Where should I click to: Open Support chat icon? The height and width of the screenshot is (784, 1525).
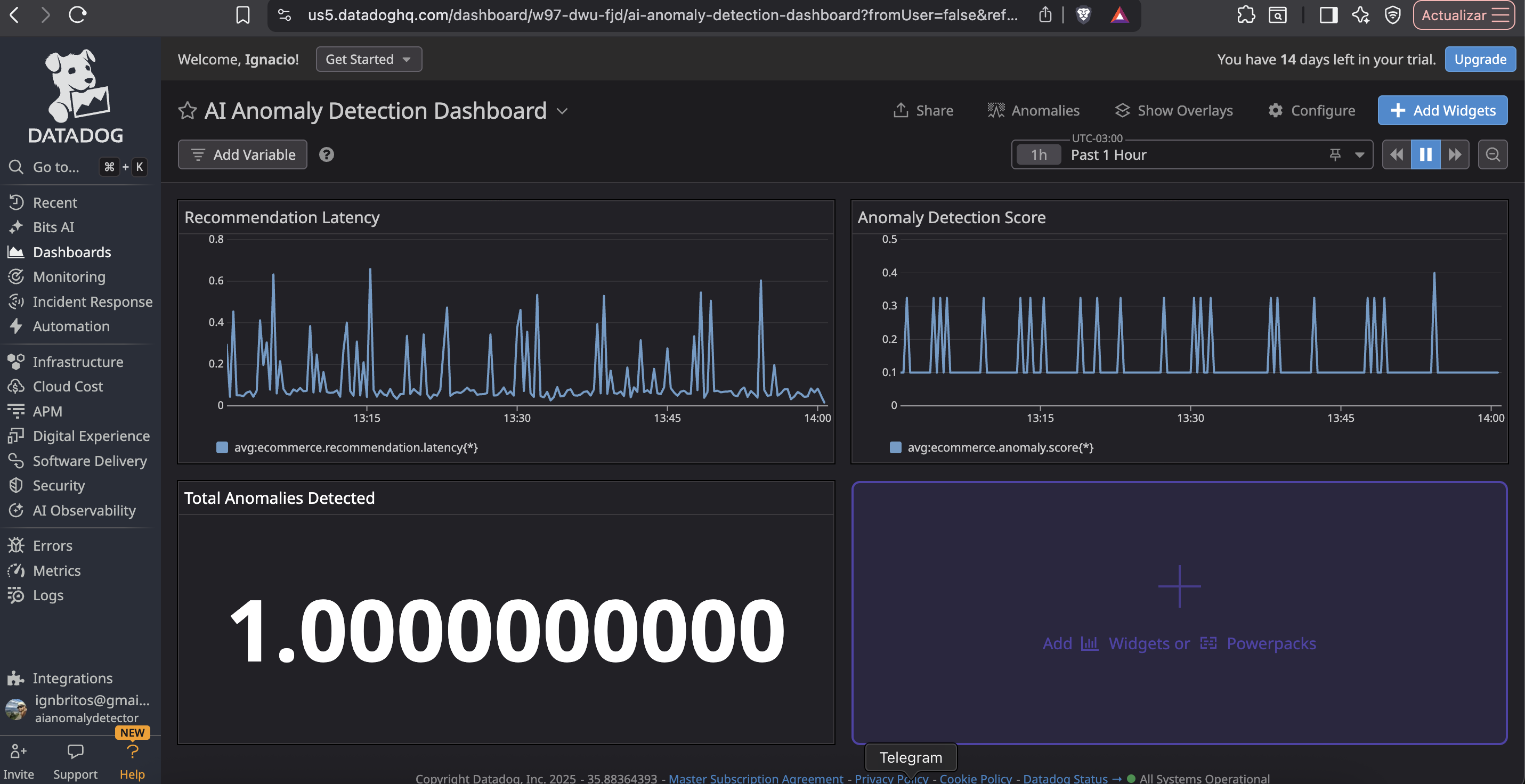pyautogui.click(x=75, y=752)
